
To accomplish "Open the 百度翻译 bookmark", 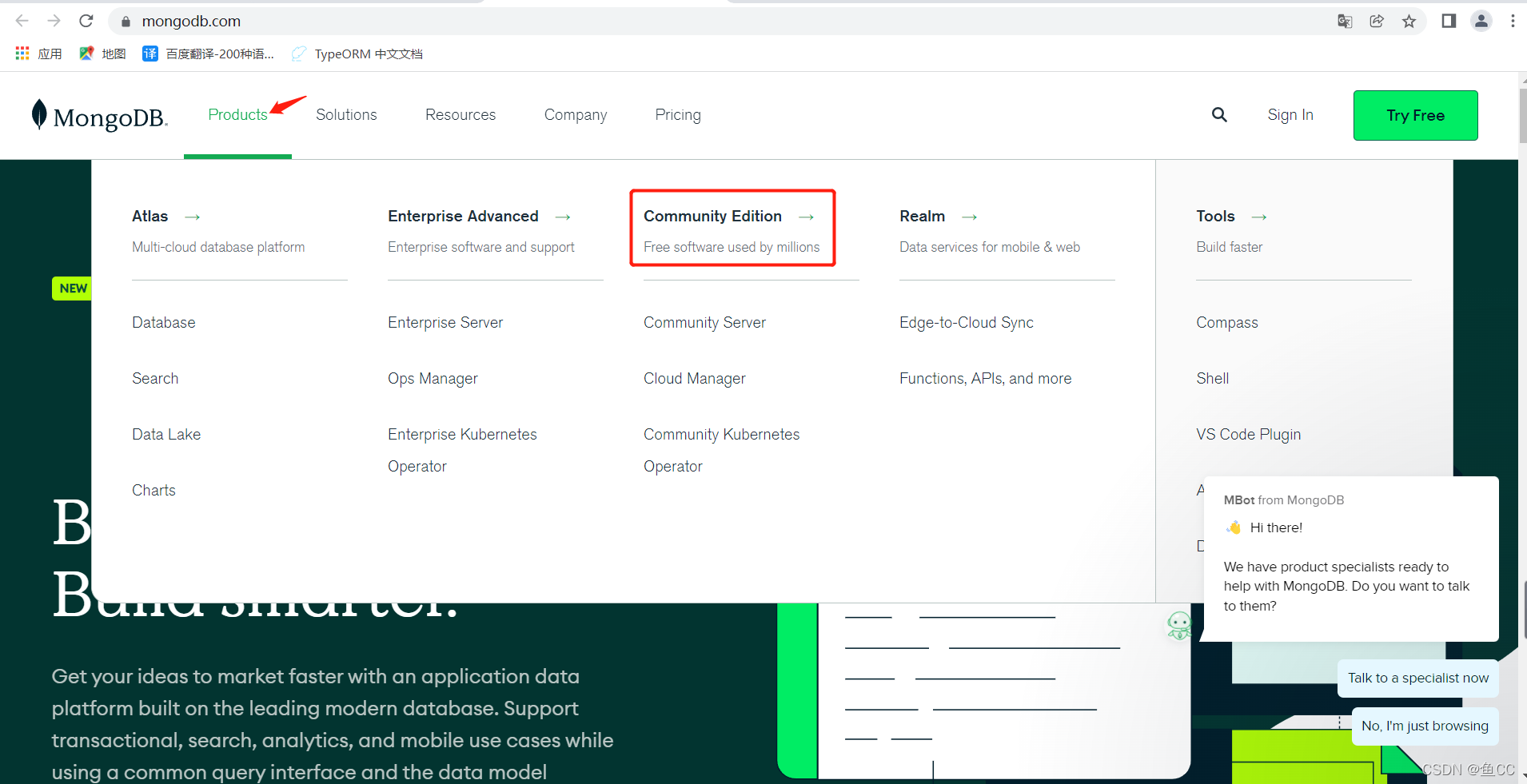I will [x=208, y=54].
